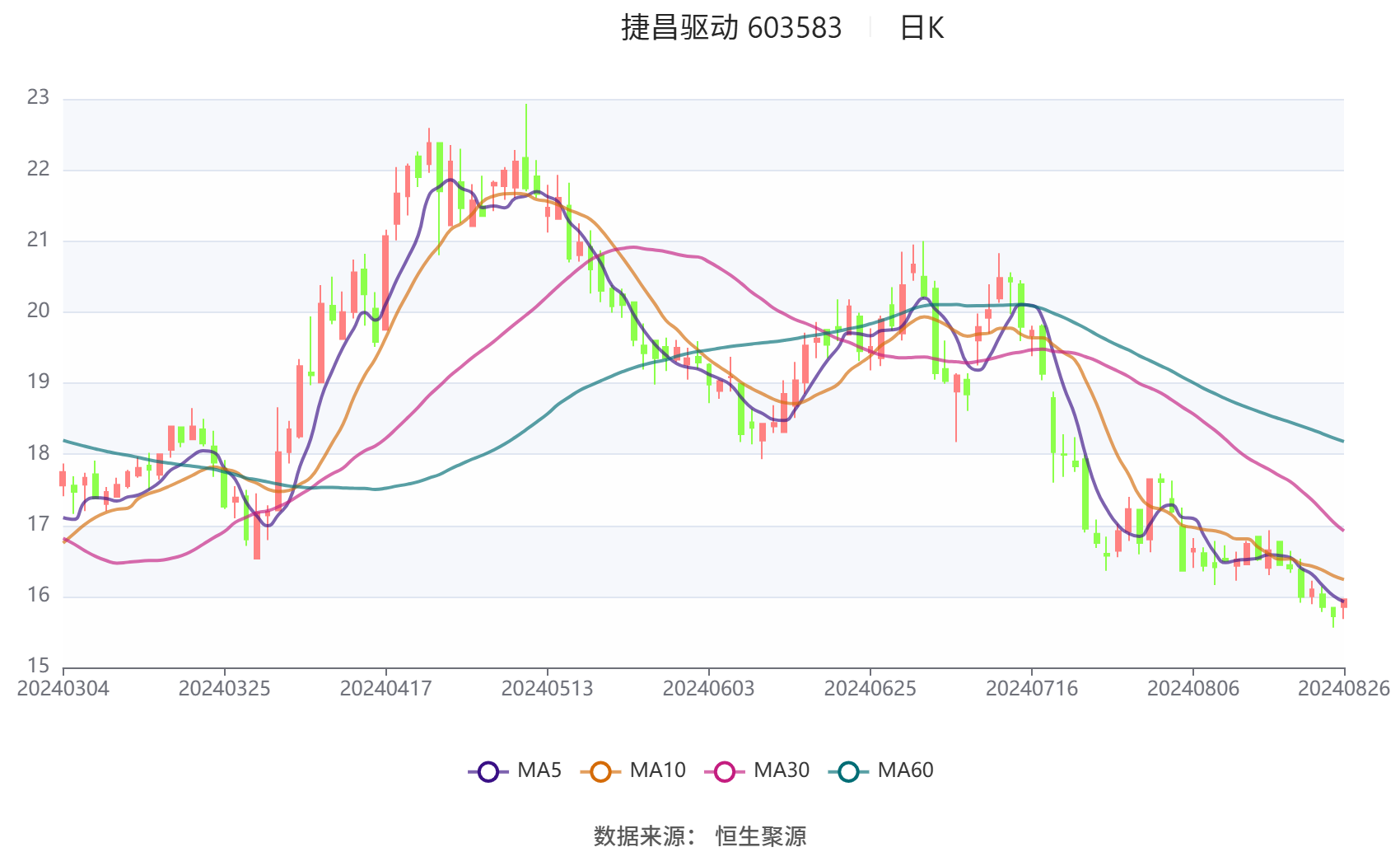Select the 20240513 x-axis date label
The image size is (1400, 852).
[547, 689]
